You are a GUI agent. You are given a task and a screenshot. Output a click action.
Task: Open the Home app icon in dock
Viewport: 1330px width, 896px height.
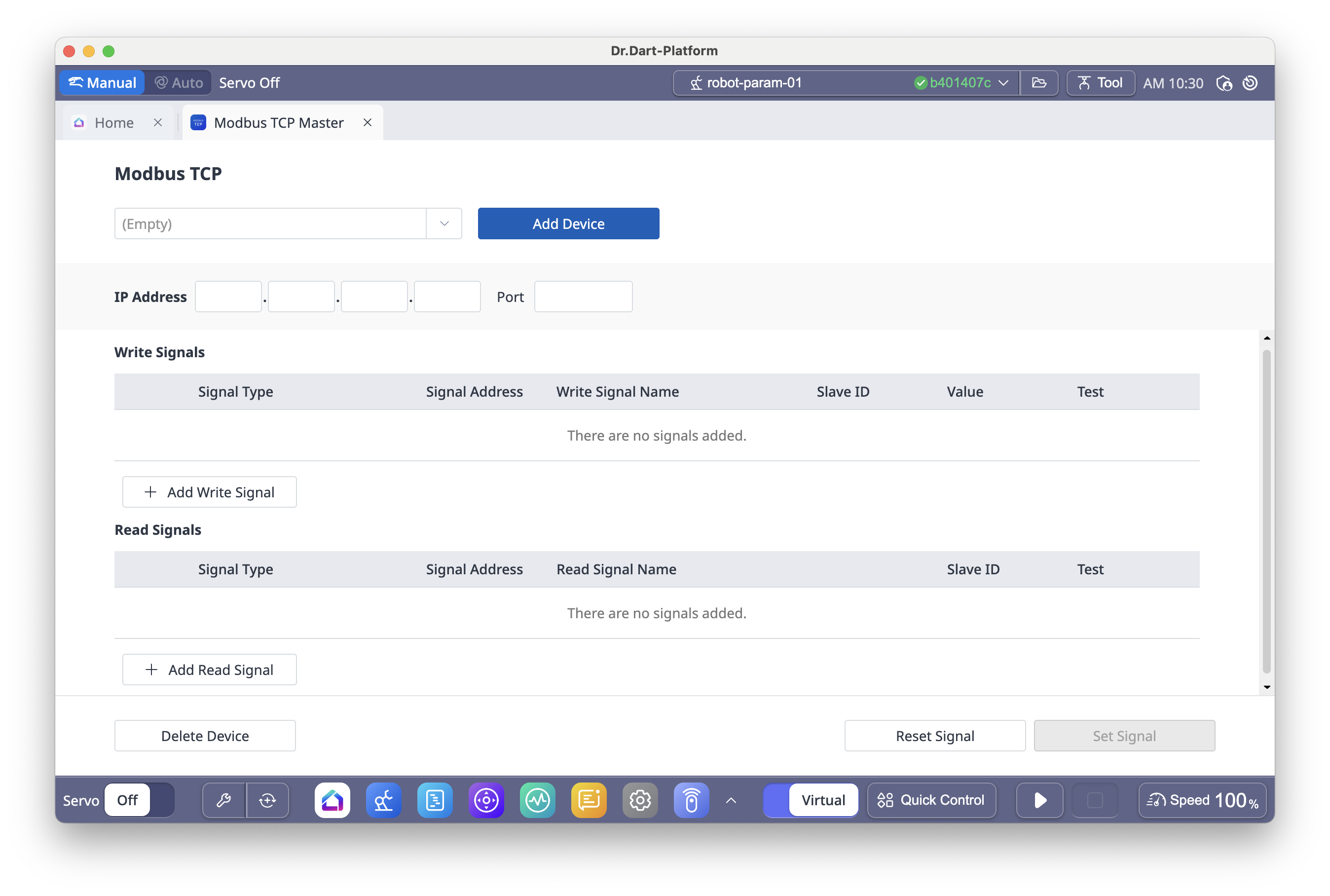pos(332,800)
